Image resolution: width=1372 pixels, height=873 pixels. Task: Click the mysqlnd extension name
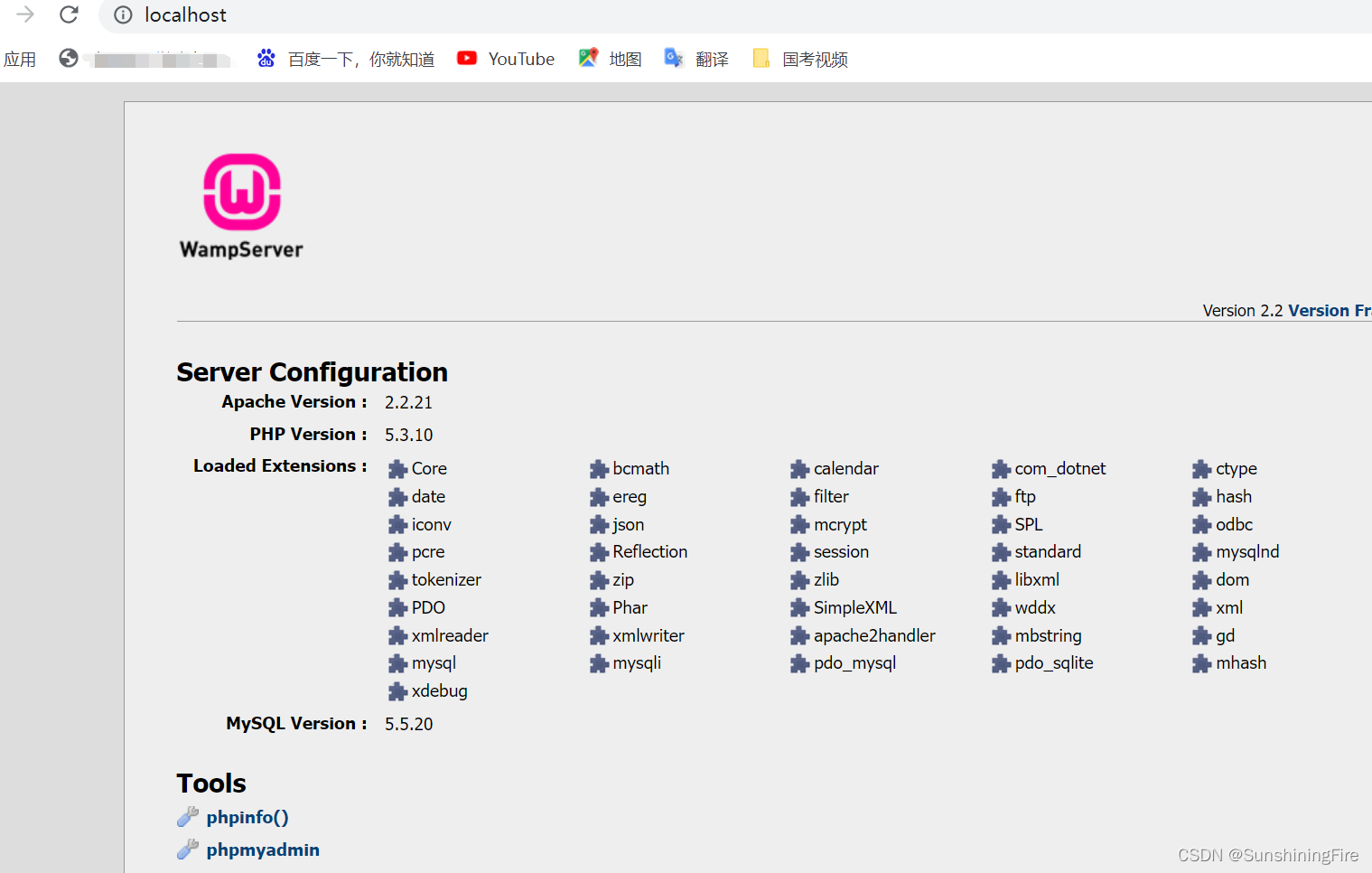click(1247, 552)
